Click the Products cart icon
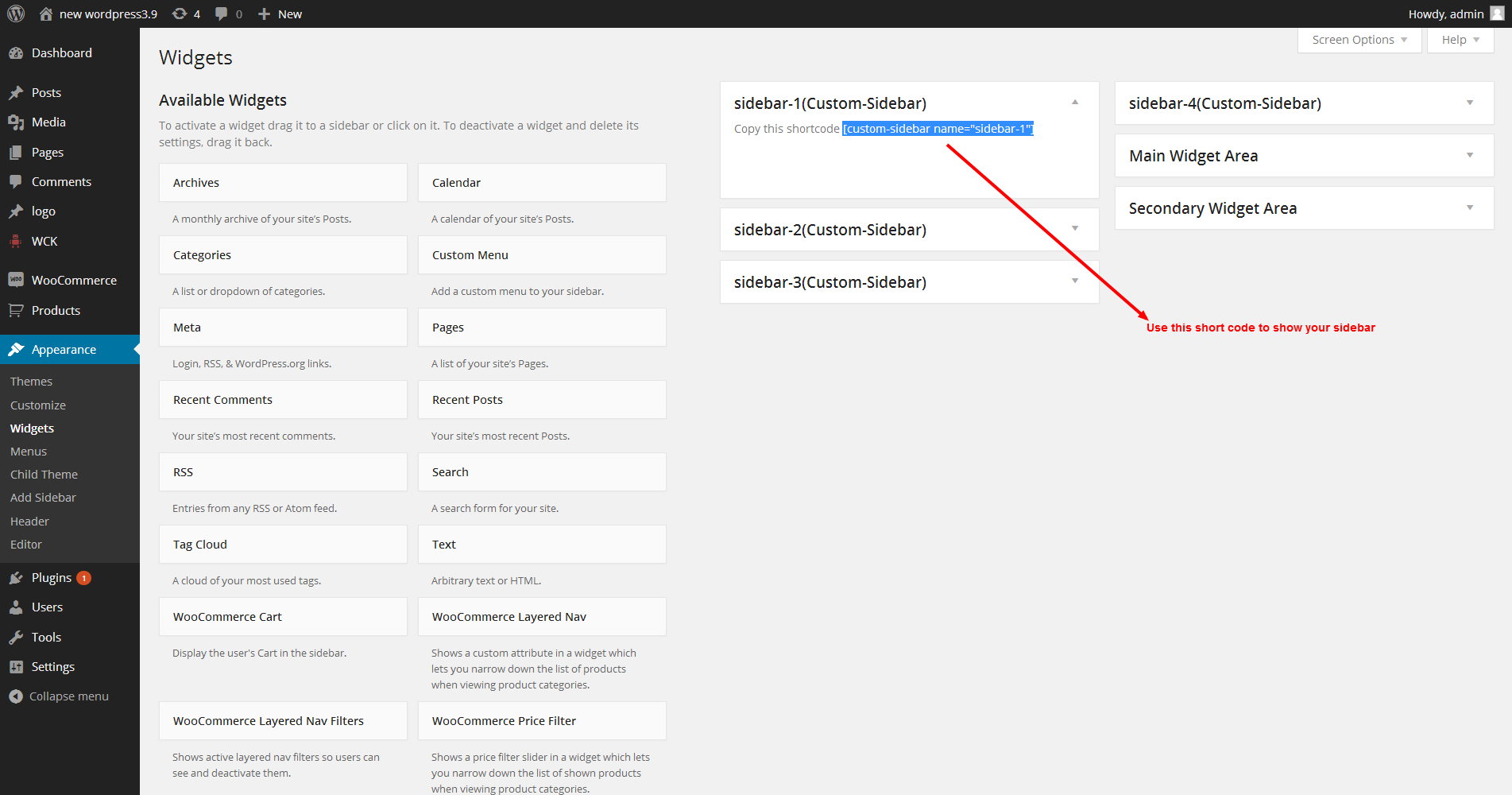 point(16,310)
